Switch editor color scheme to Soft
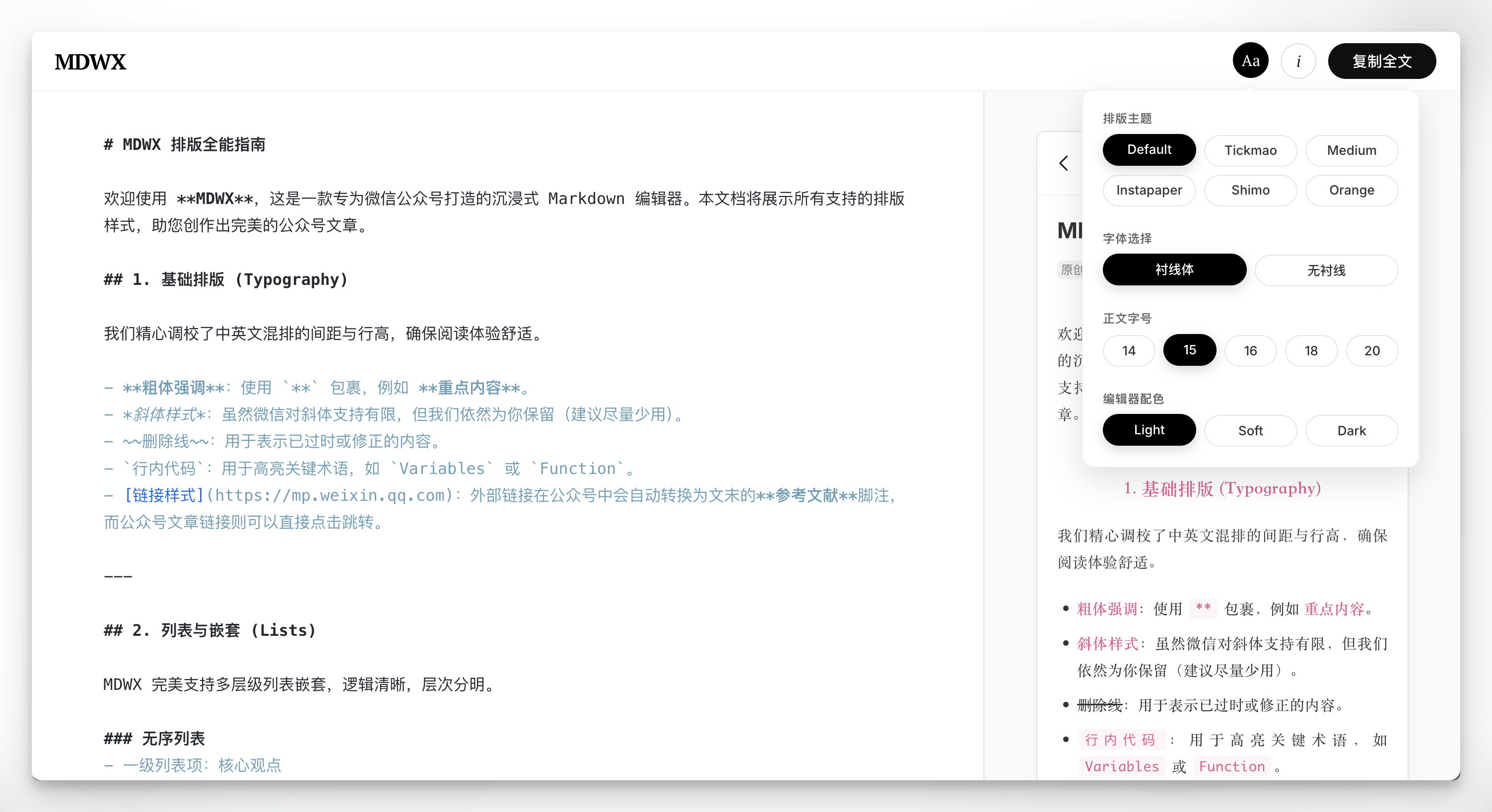1492x812 pixels. [1250, 430]
